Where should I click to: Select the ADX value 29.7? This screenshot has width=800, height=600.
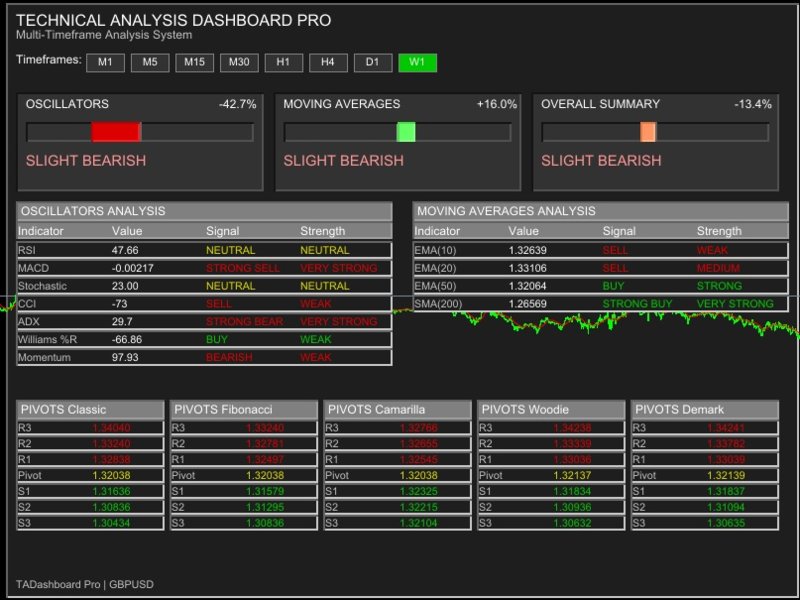coord(122,322)
